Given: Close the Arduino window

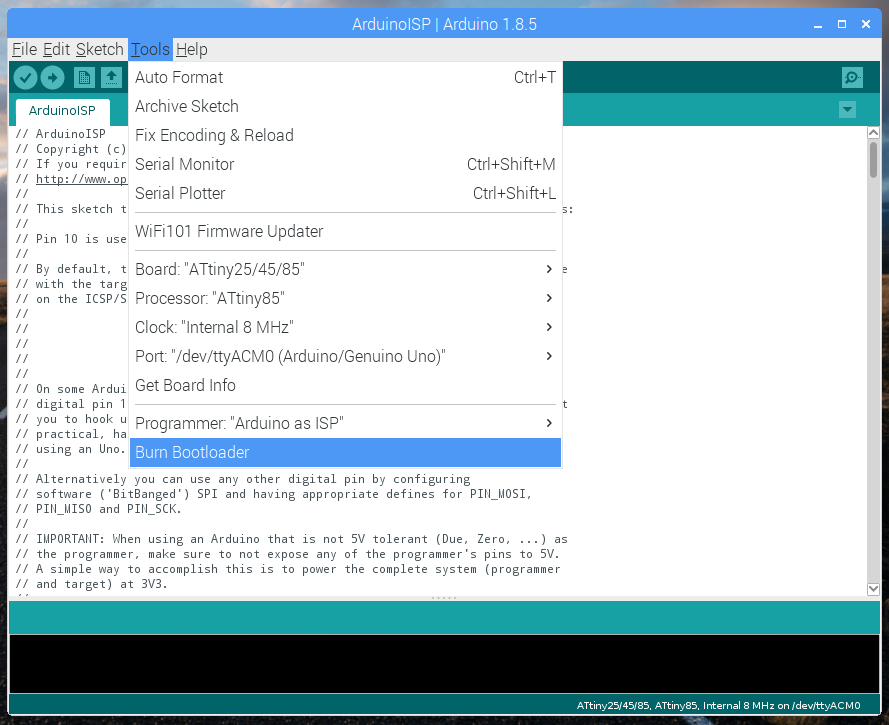Looking at the screenshot, I should (x=866, y=24).
